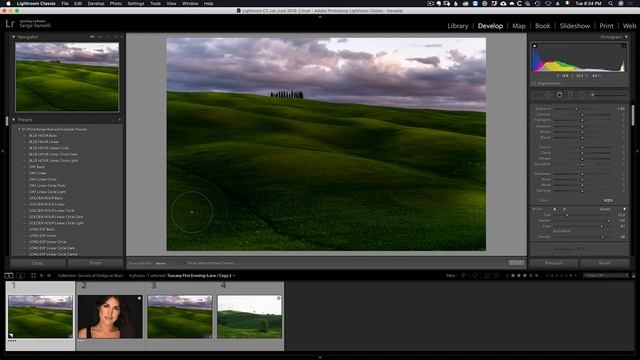Click main window display icon 1
This screenshot has width=640, height=360.
point(9,276)
